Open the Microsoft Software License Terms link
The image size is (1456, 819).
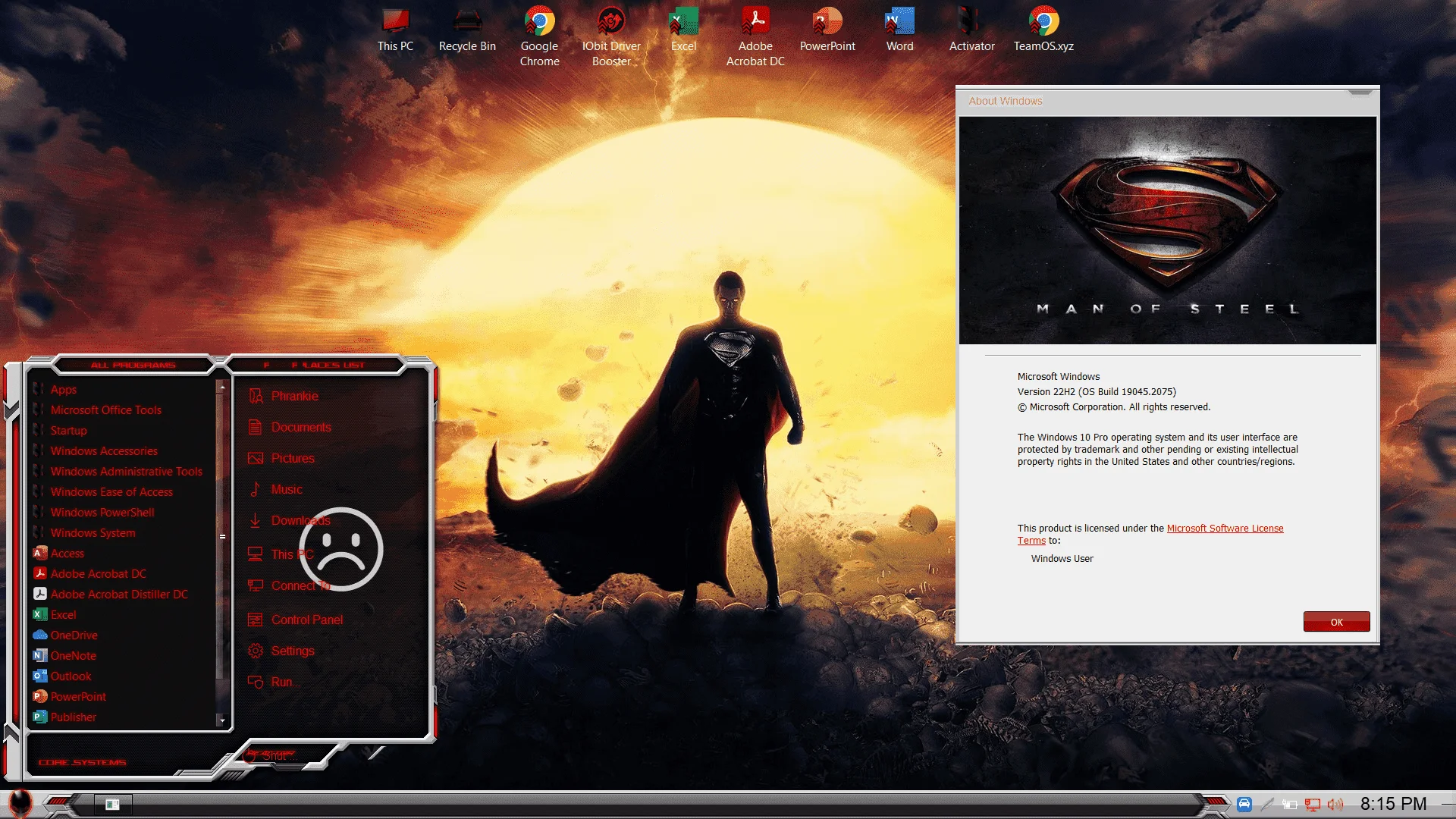coord(1150,534)
